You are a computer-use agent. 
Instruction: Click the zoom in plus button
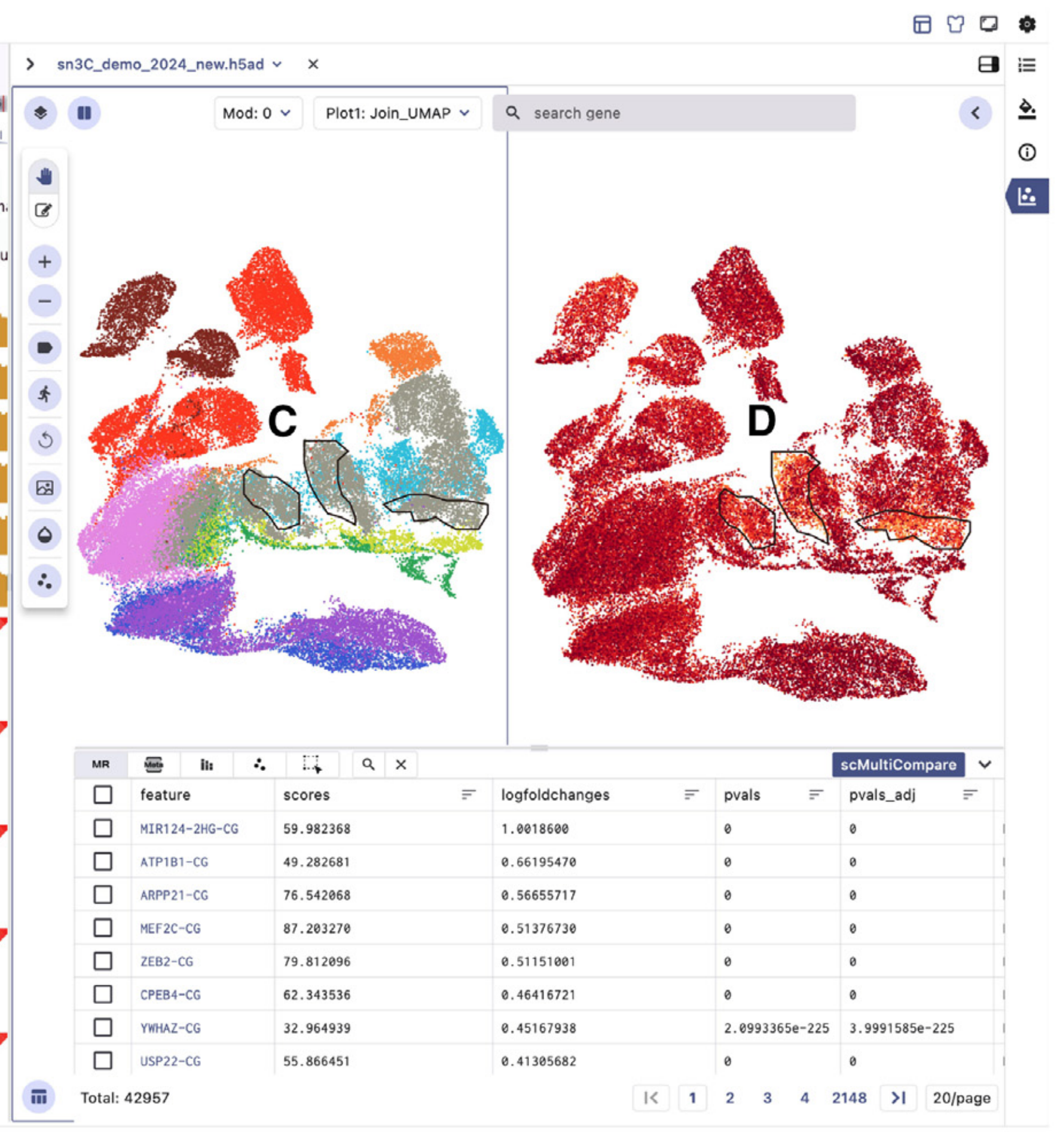44,262
